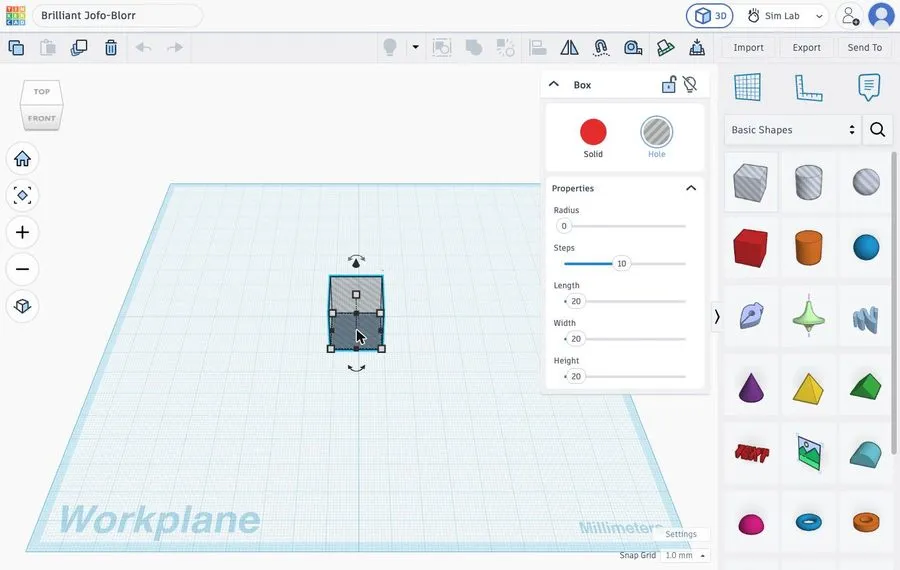Open the show/hide options dropdown arrow
The width and height of the screenshot is (900, 570).
coord(416,47)
